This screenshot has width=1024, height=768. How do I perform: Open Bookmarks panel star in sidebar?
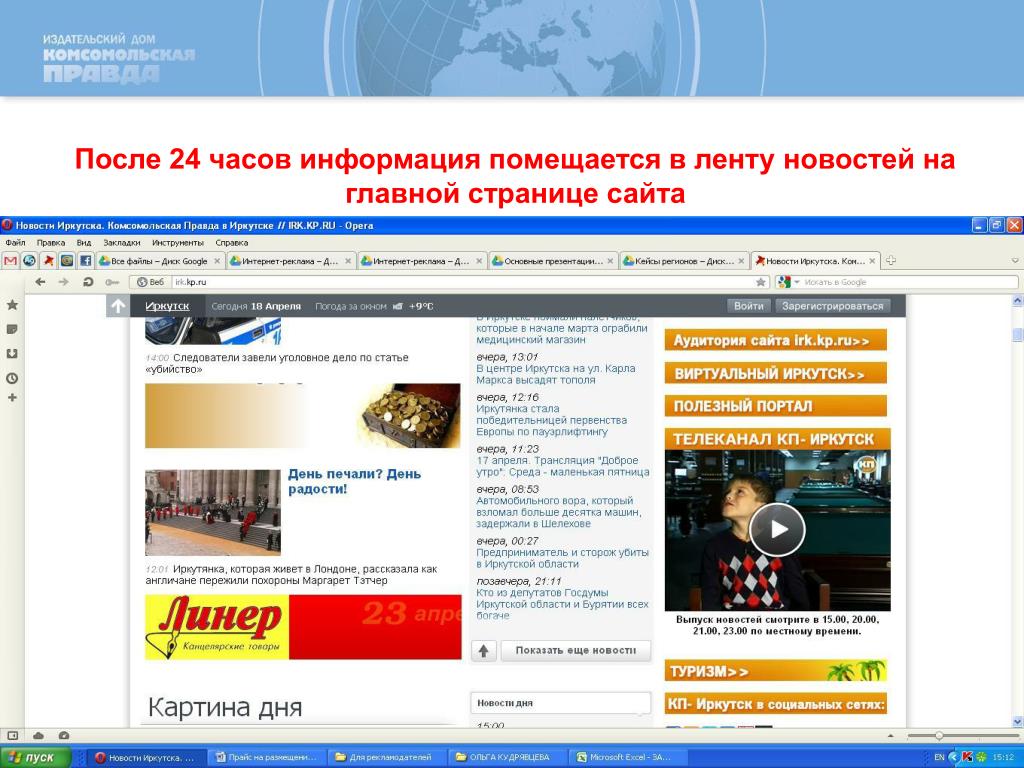coord(12,305)
